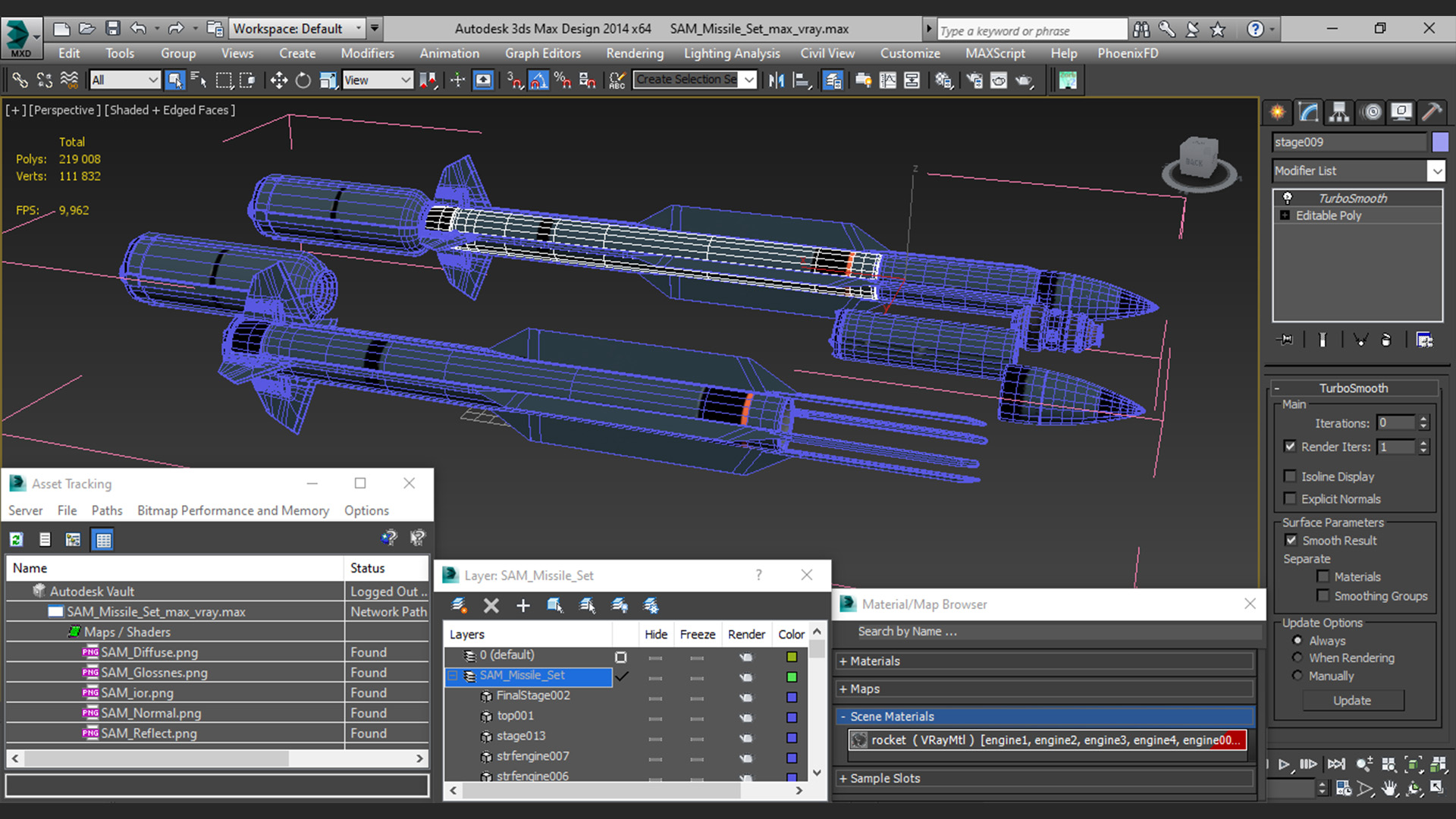1456x819 pixels.
Task: Delete highlighted layer in Layer dialog
Action: [x=491, y=605]
